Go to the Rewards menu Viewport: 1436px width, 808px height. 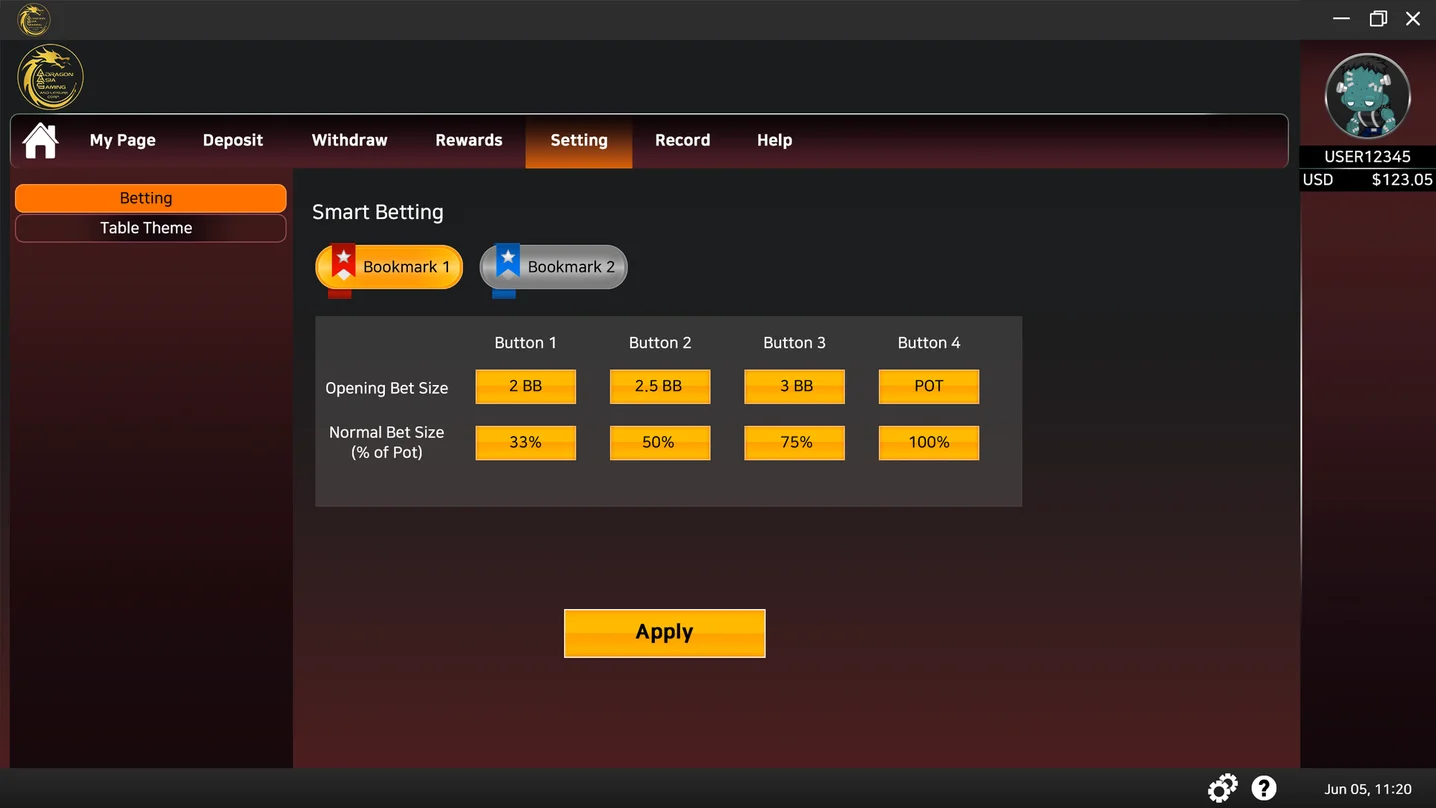(x=469, y=140)
